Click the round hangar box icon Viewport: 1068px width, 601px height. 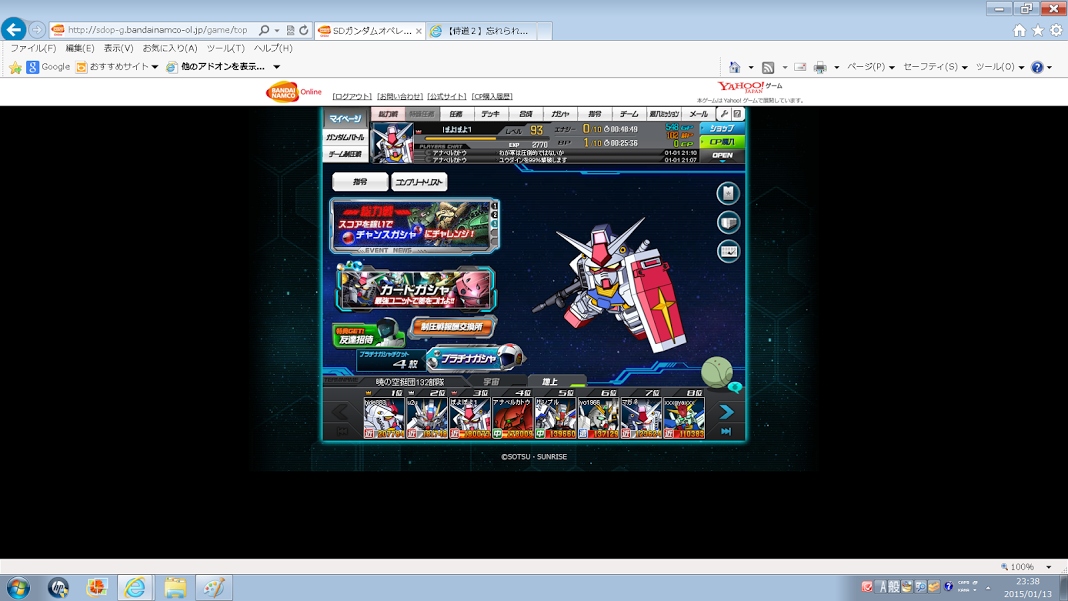pos(728,222)
